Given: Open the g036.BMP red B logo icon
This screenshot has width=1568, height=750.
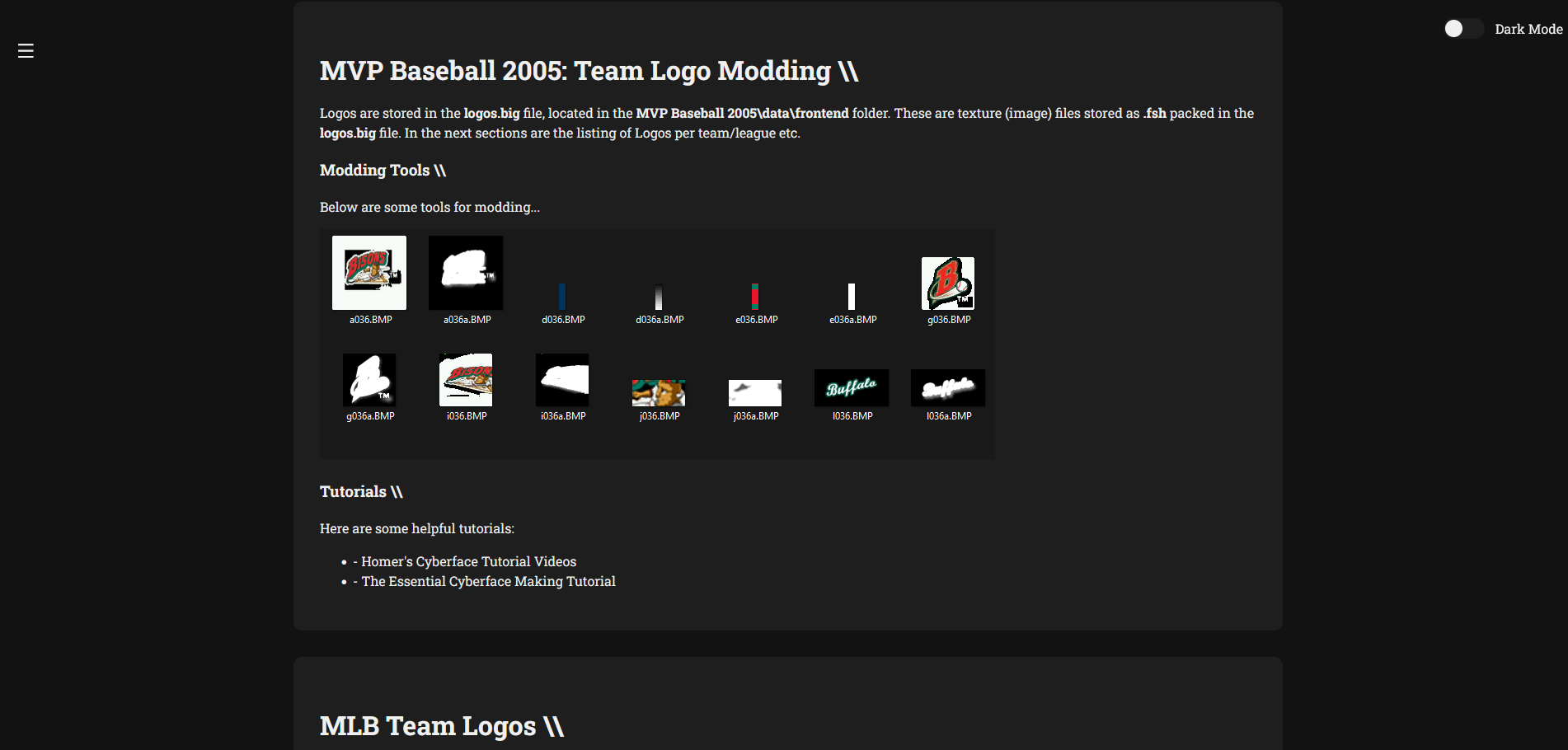Looking at the screenshot, I should [x=948, y=283].
